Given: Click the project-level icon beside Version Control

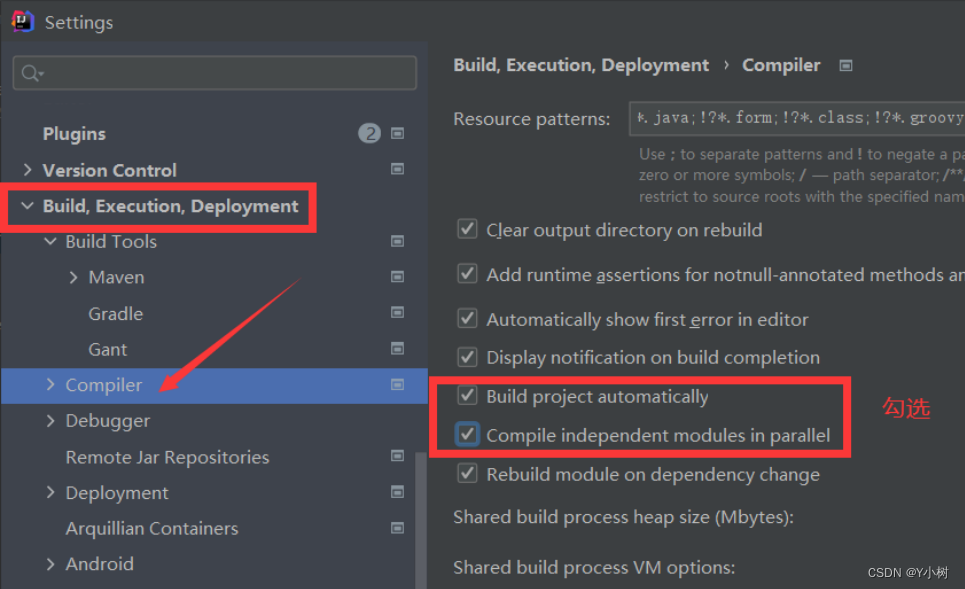Looking at the screenshot, I should tap(398, 169).
